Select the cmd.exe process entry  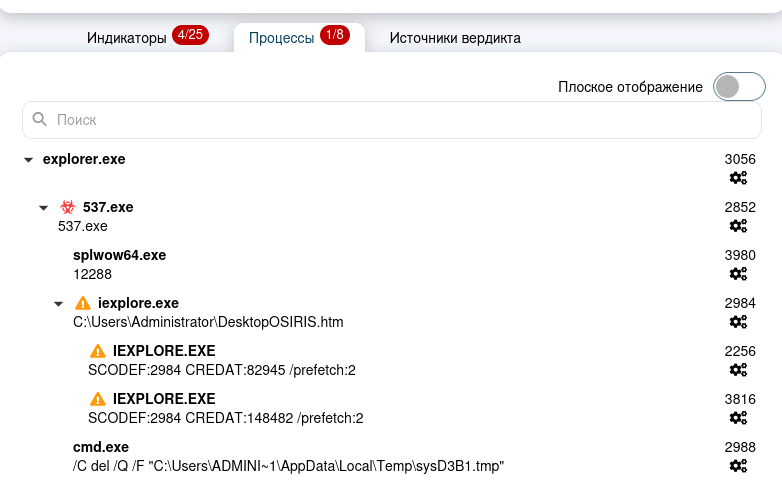pyautogui.click(x=101, y=447)
